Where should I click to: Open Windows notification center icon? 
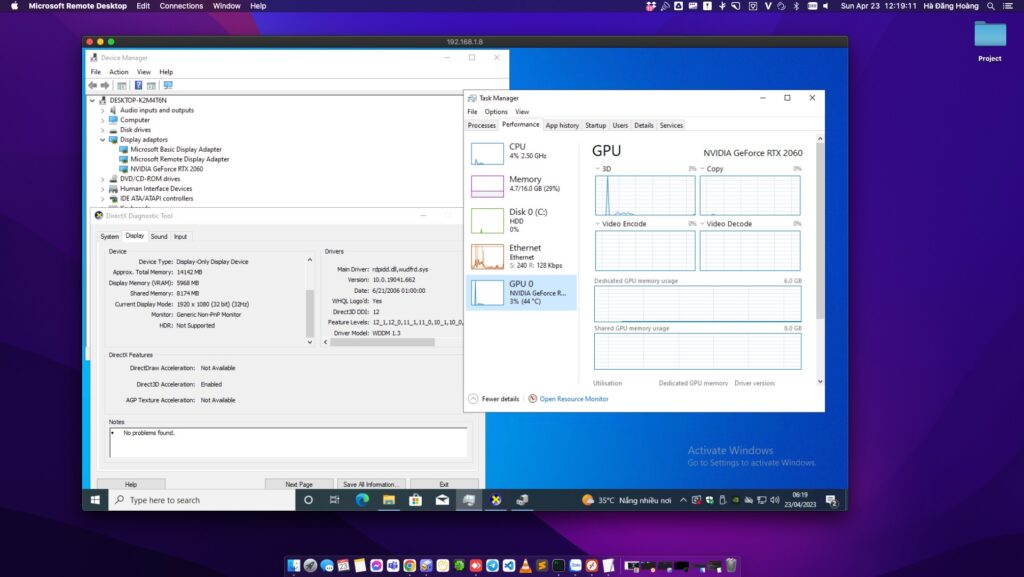coord(831,500)
